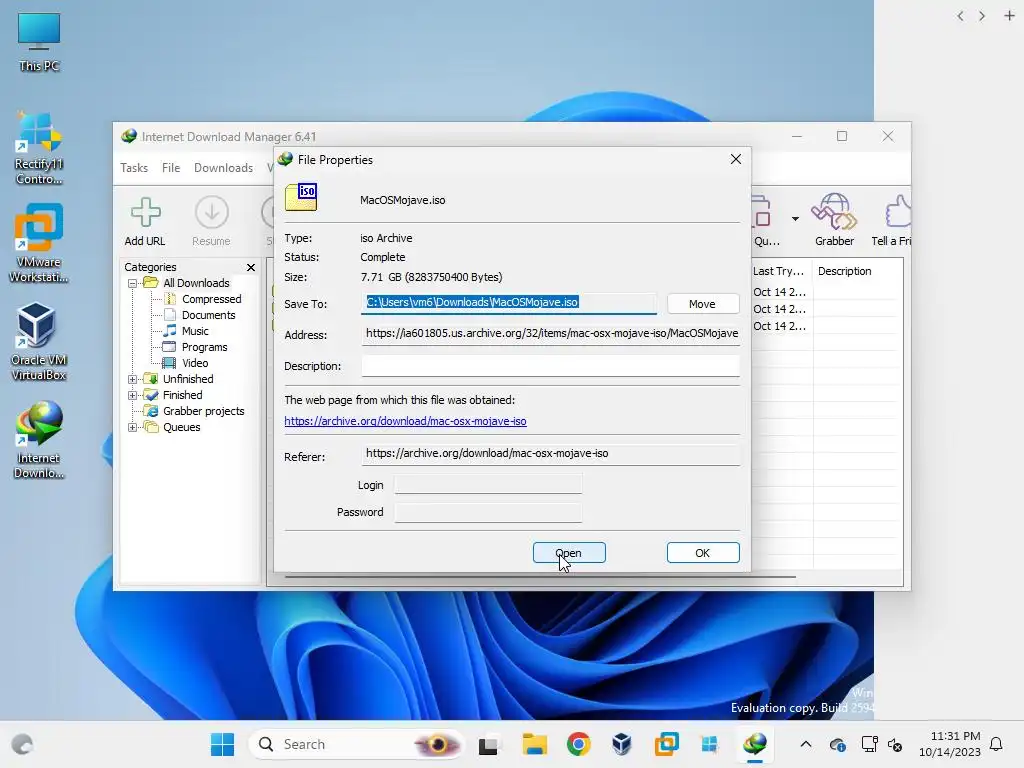Click the Login input field
Image resolution: width=1024 pixels, height=768 pixels.
[488, 485]
